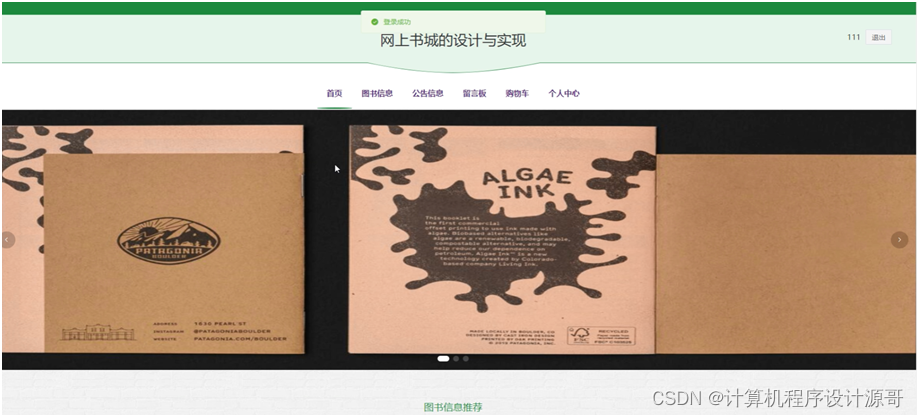Select third carousel indicator dot
The height and width of the screenshot is (417, 919).
(465, 358)
